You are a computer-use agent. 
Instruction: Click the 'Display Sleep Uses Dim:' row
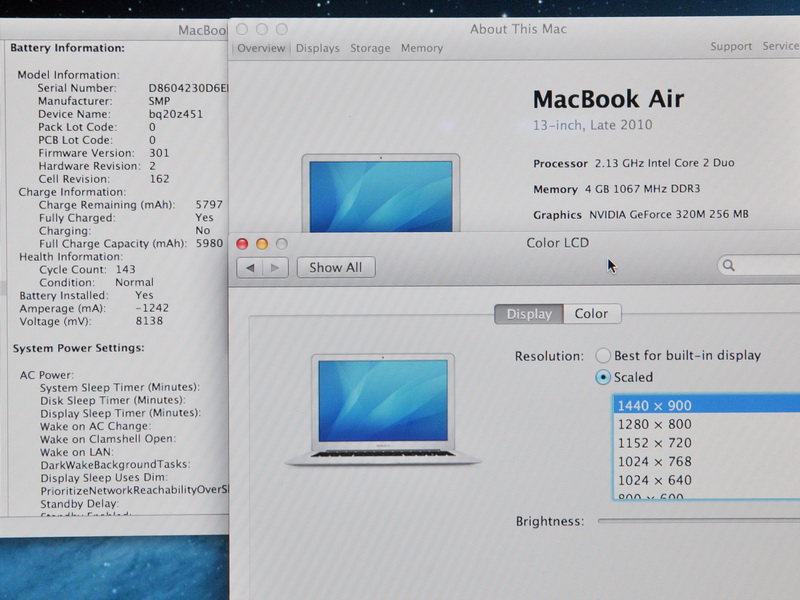pyautogui.click(x=104, y=478)
